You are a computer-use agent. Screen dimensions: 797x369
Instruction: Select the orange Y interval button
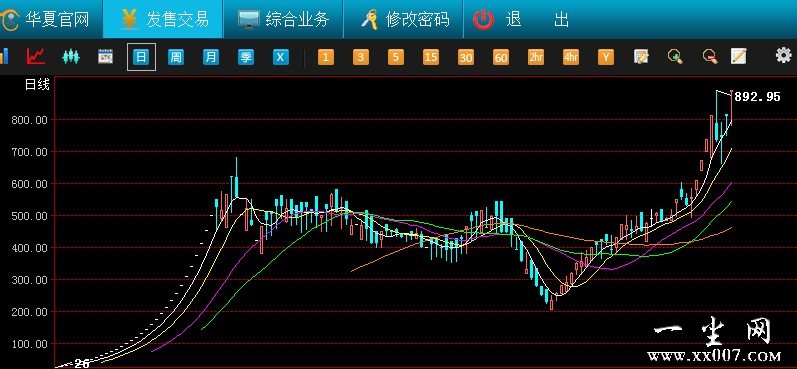(605, 57)
